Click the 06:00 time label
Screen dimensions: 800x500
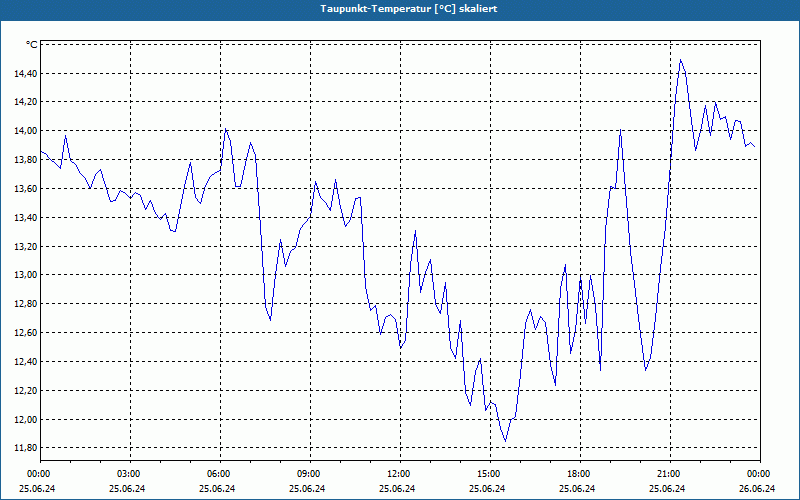(220, 474)
